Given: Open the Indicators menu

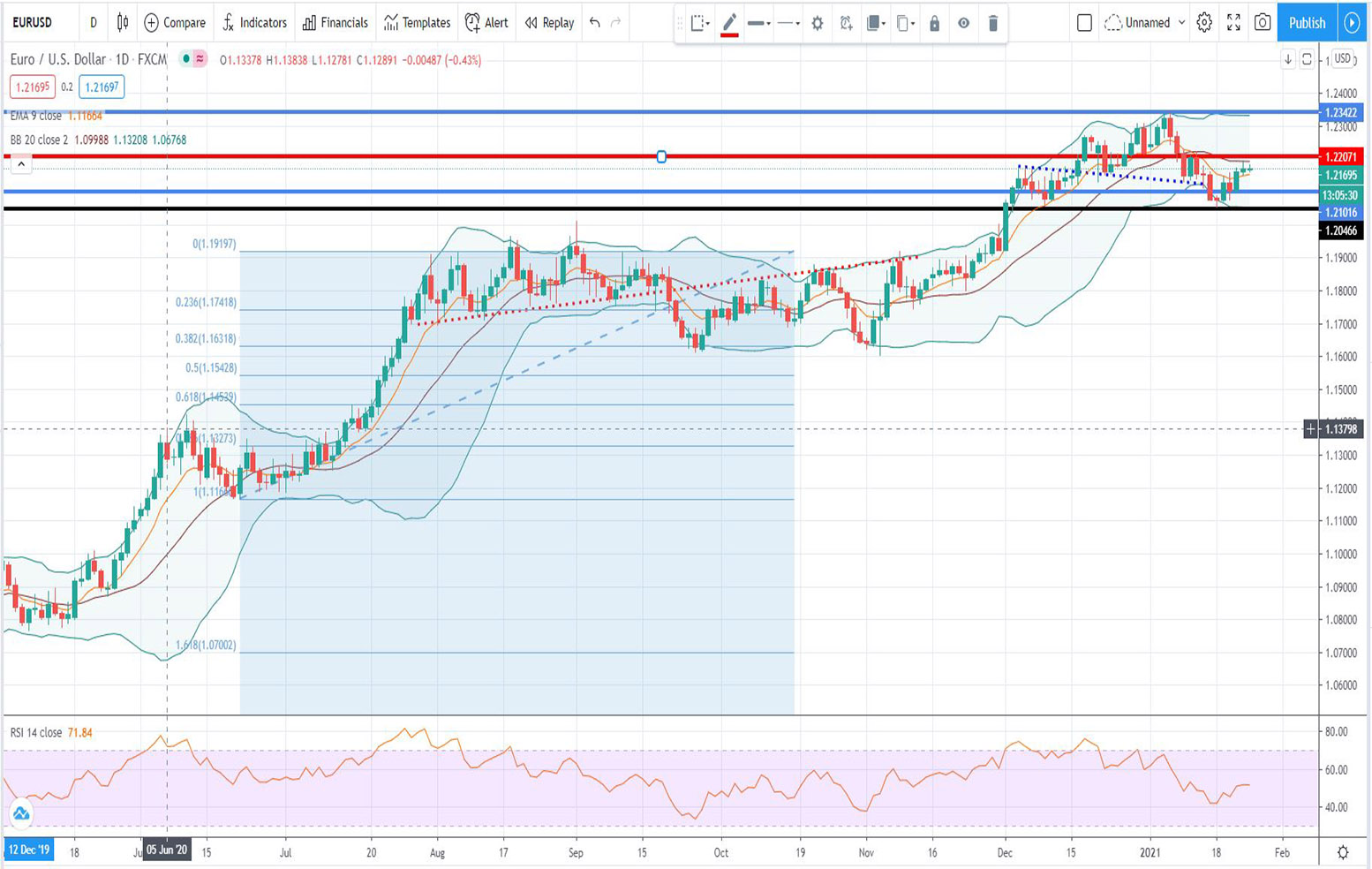Looking at the screenshot, I should click(254, 23).
